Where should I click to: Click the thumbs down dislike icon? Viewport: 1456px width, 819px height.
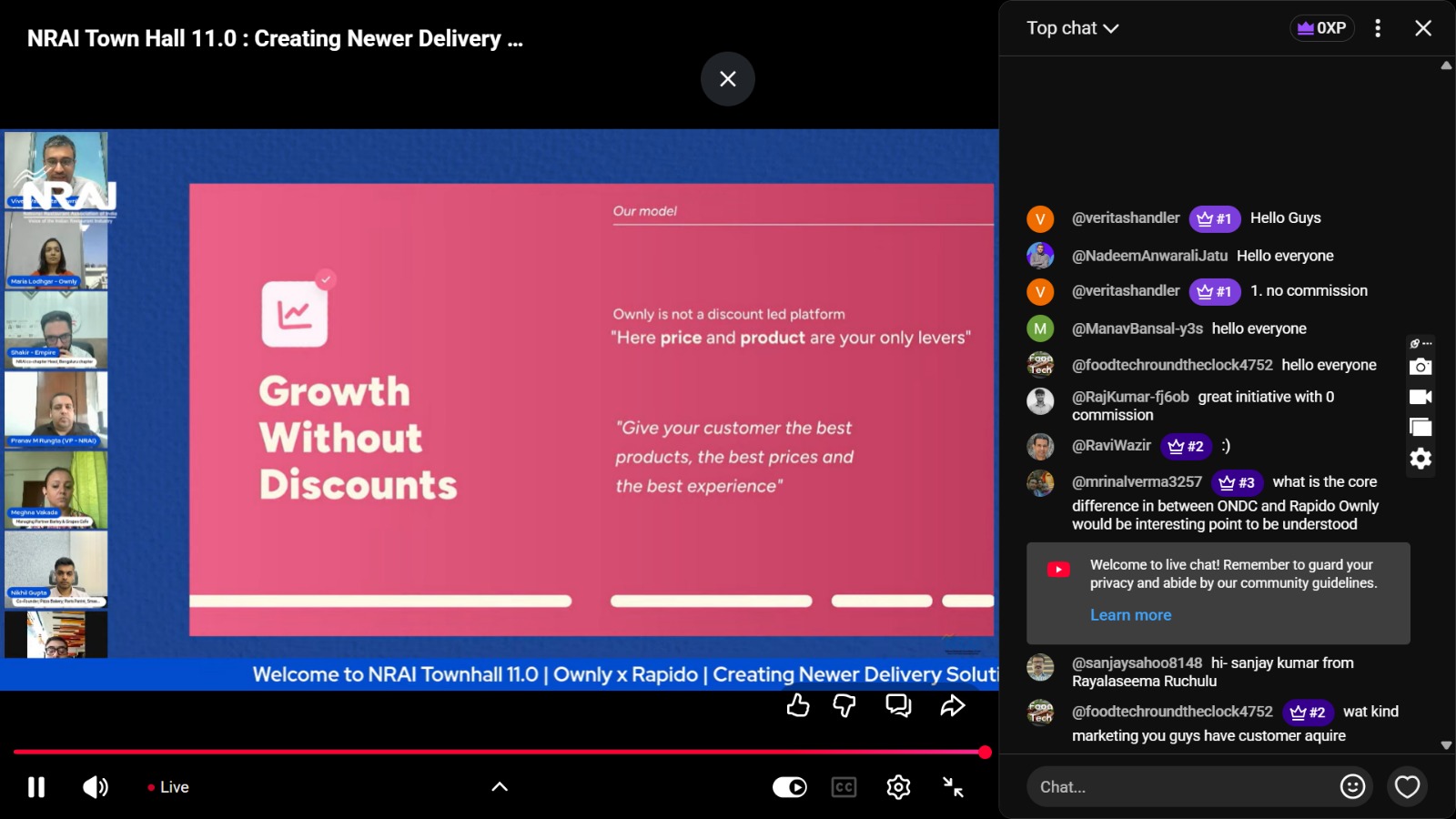(844, 705)
